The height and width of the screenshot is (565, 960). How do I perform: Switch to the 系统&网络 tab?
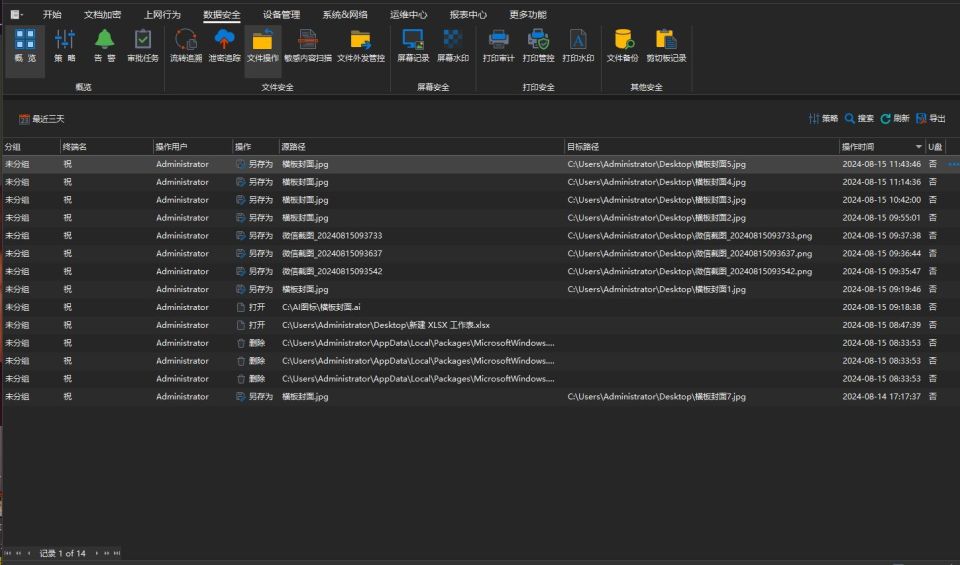(345, 14)
